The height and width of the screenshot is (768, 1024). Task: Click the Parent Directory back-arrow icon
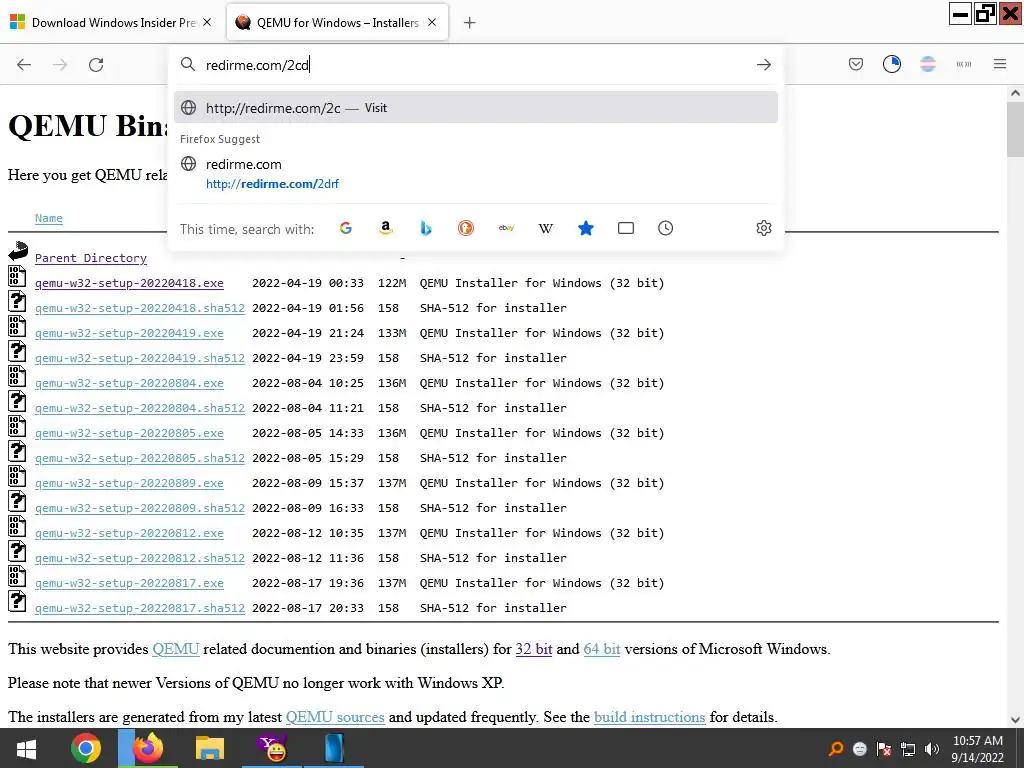(x=18, y=251)
